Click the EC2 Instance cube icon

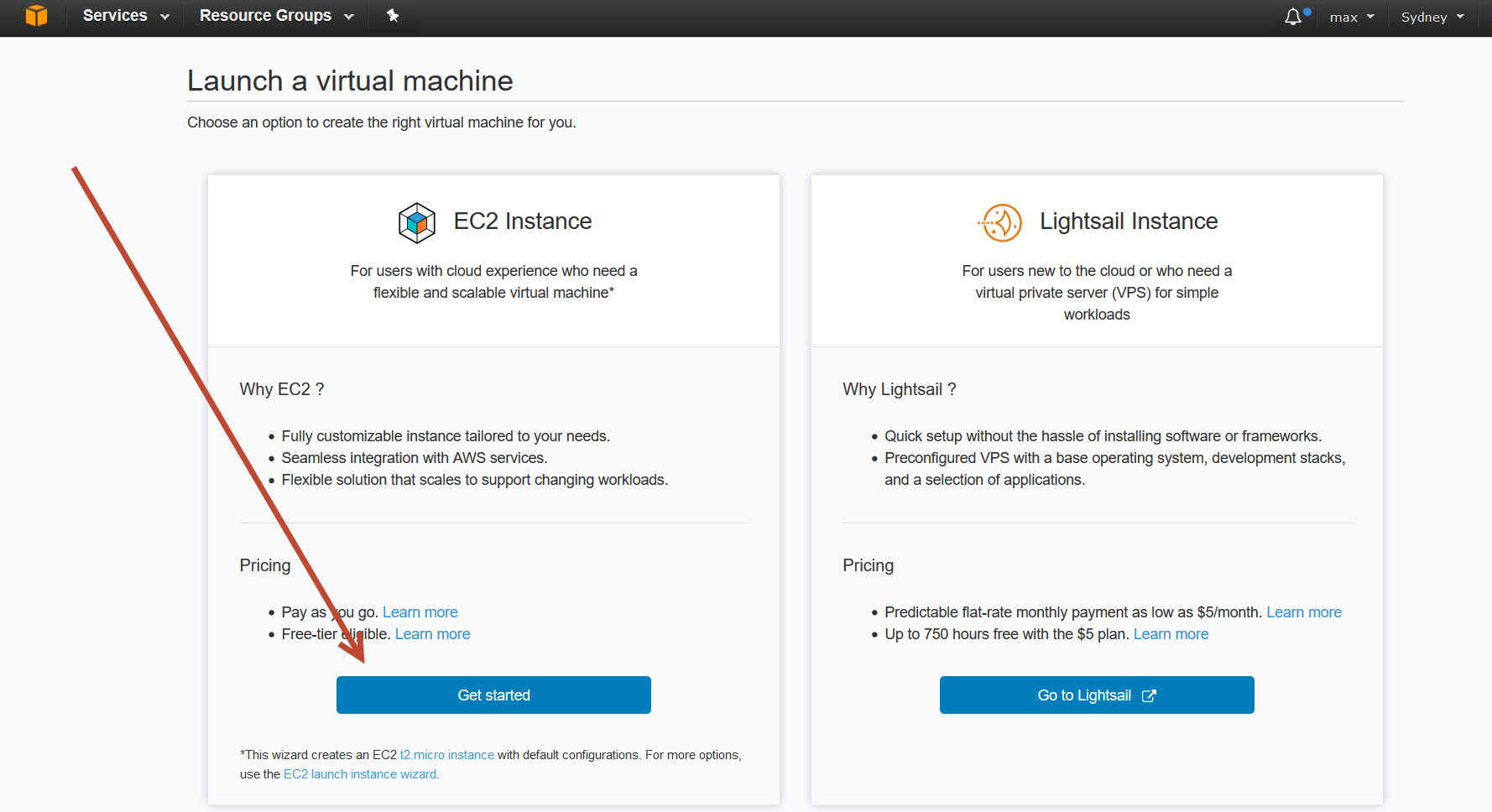[x=416, y=223]
